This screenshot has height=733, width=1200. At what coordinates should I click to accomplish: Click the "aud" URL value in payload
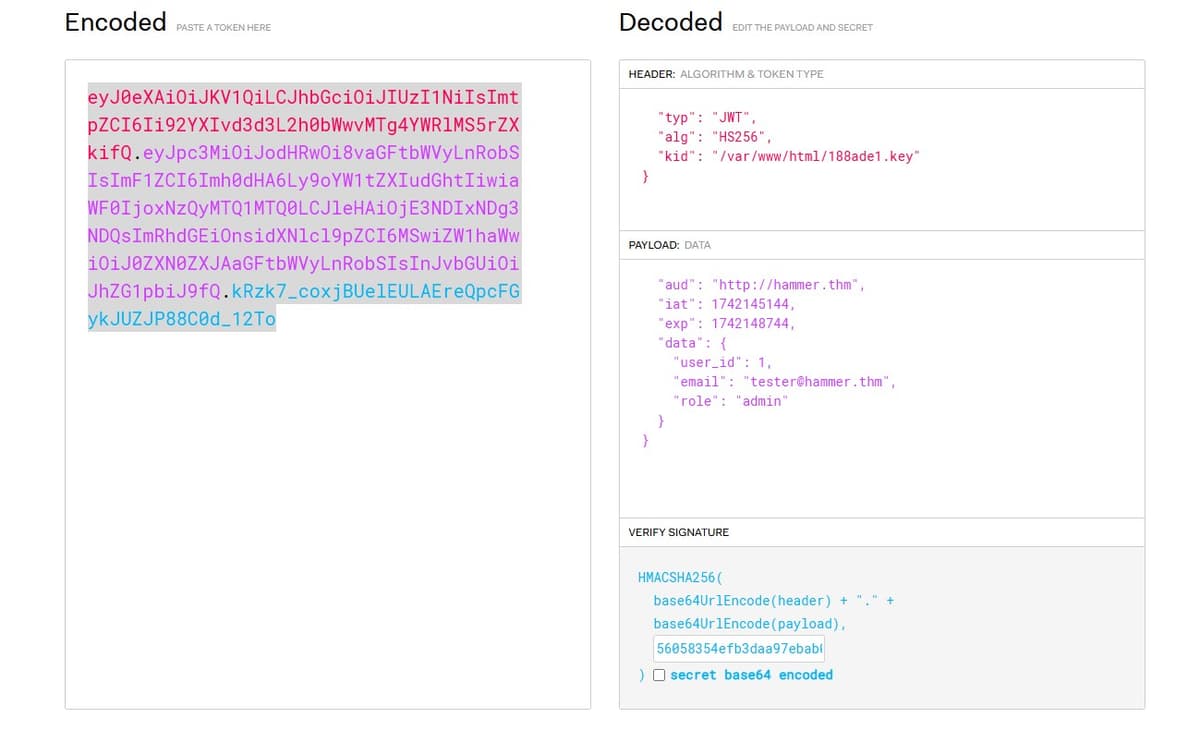pyautogui.click(x=787, y=285)
